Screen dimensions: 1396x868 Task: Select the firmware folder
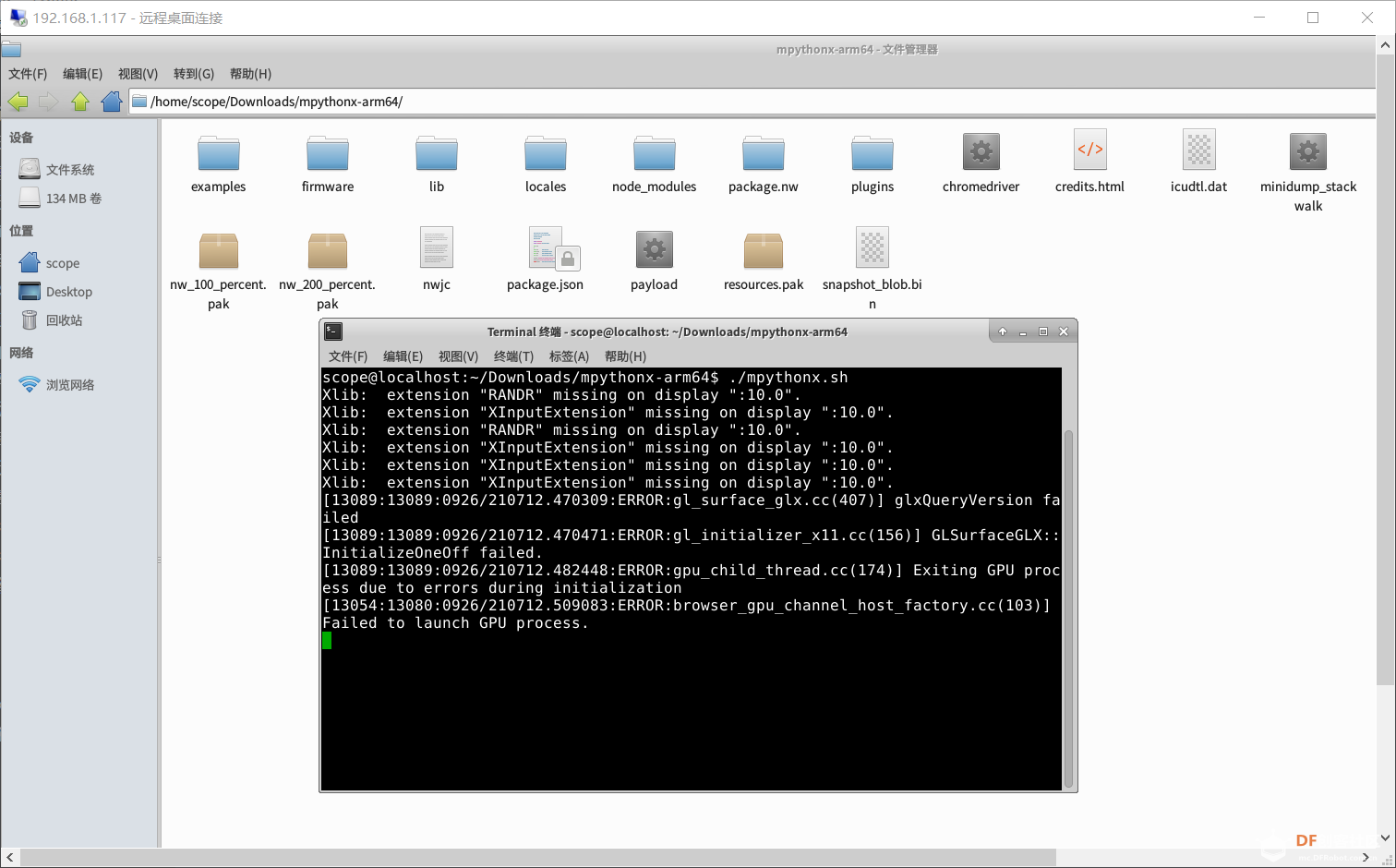coord(328,153)
